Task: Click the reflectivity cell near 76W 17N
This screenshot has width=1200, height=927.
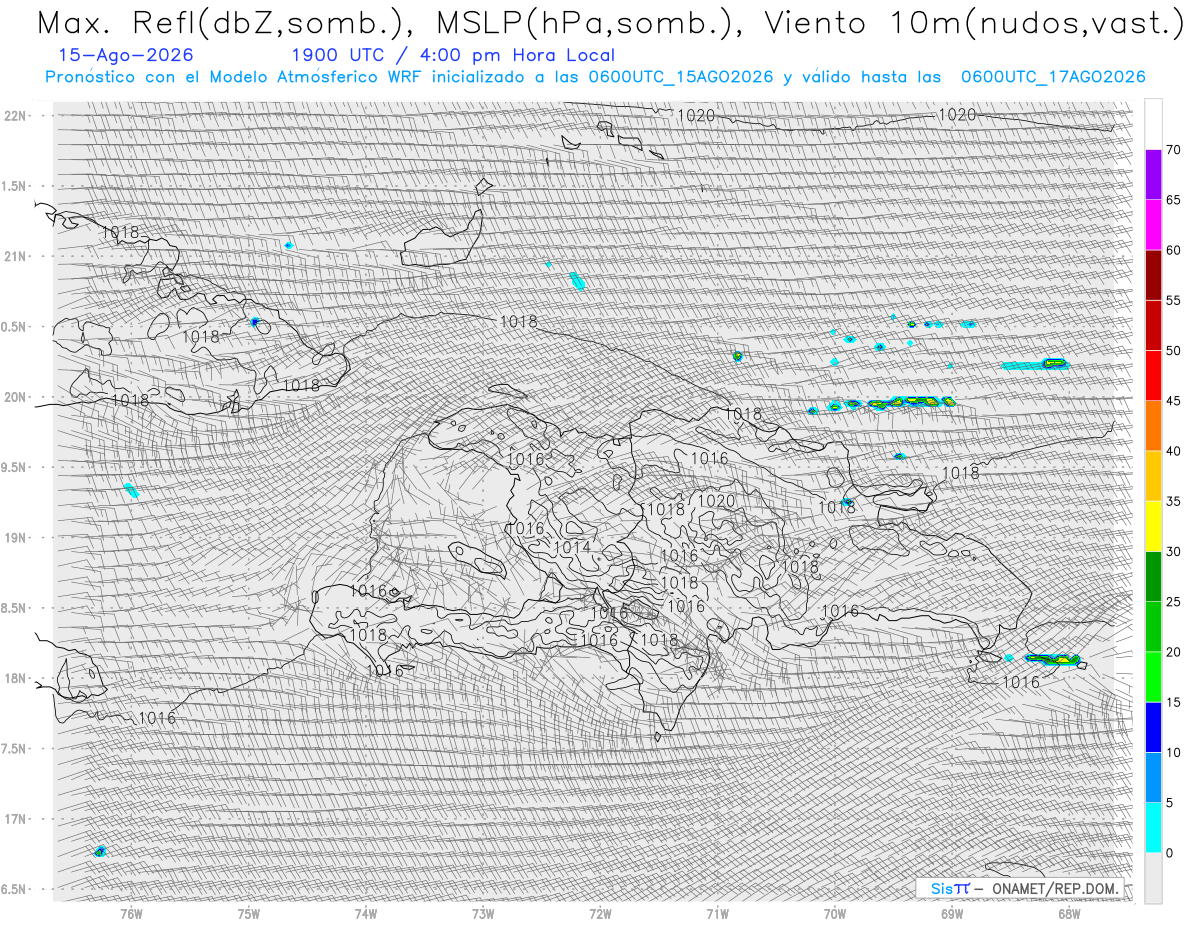Action: pos(99,852)
